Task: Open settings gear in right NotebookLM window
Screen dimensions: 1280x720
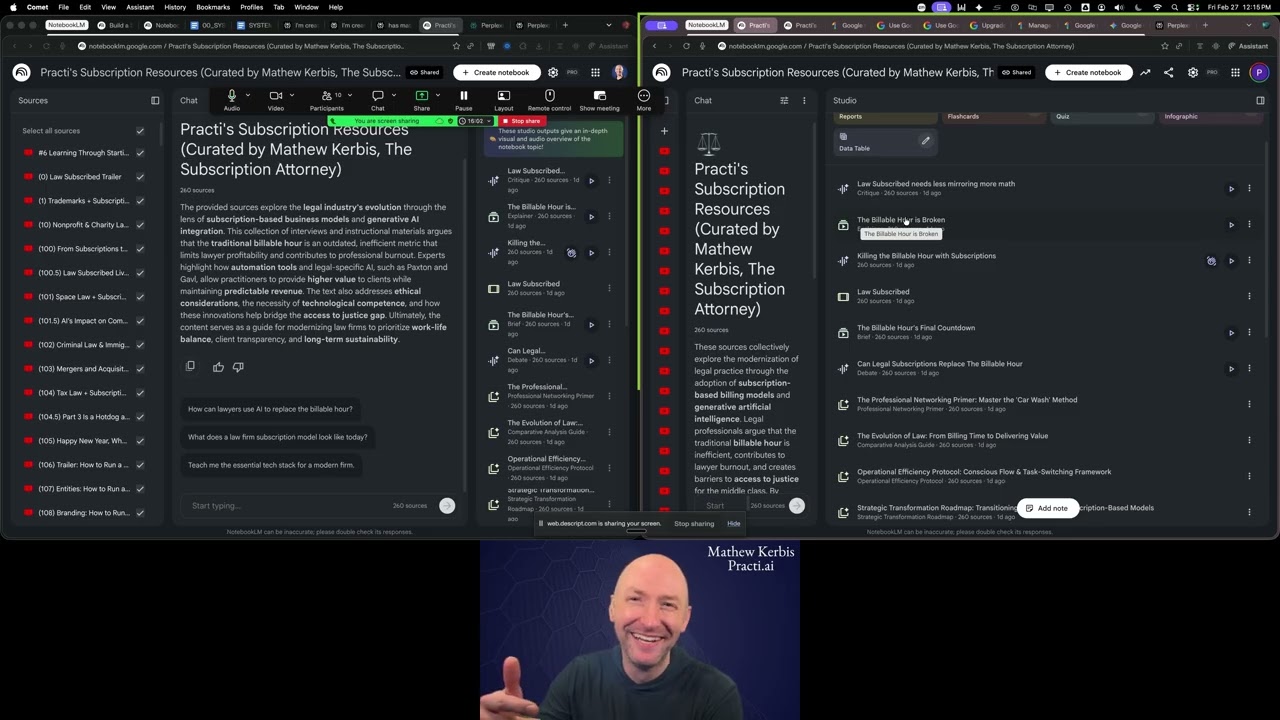Action: [x=1192, y=72]
